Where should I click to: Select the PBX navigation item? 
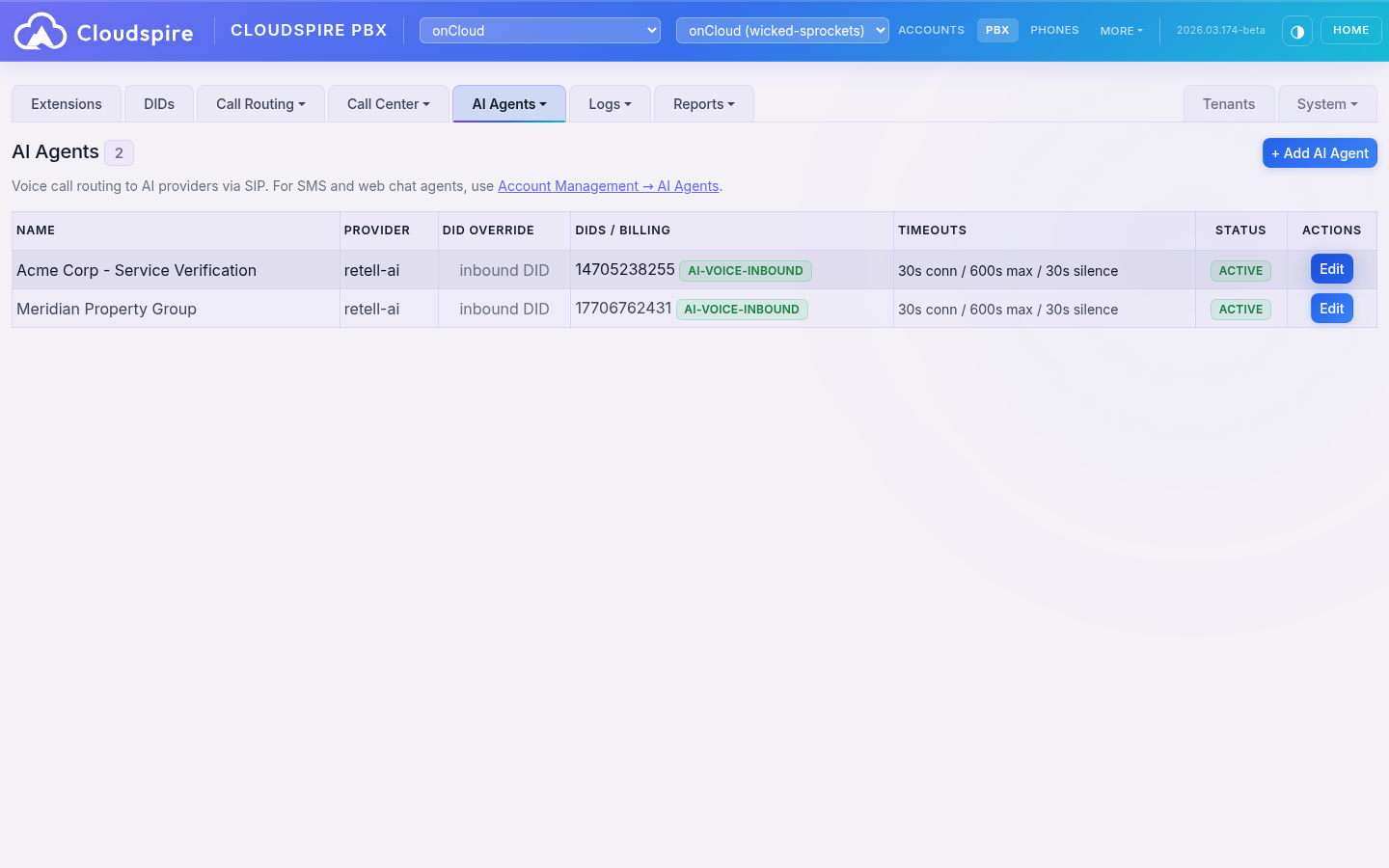pos(997,30)
